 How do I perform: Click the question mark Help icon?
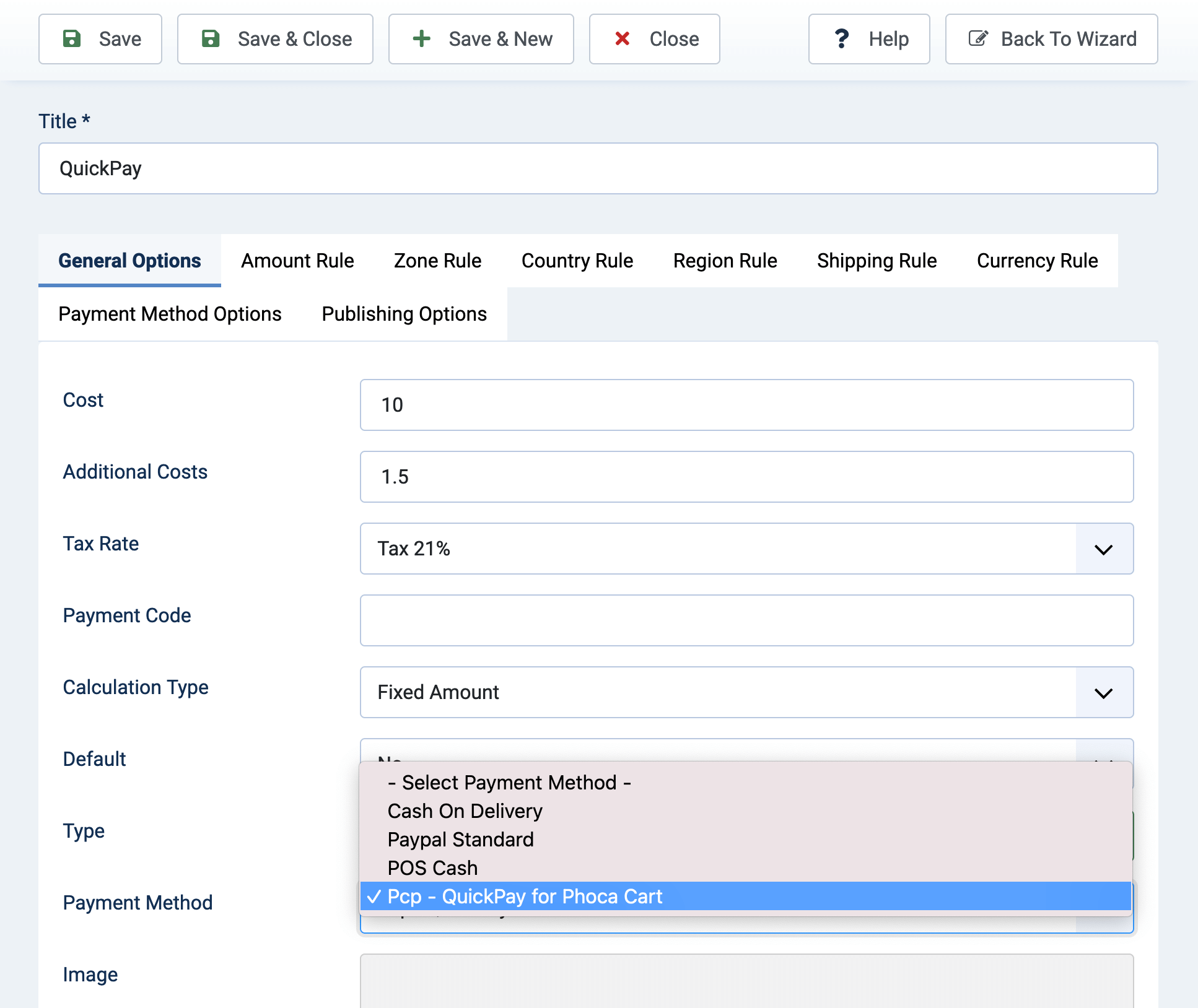point(841,38)
